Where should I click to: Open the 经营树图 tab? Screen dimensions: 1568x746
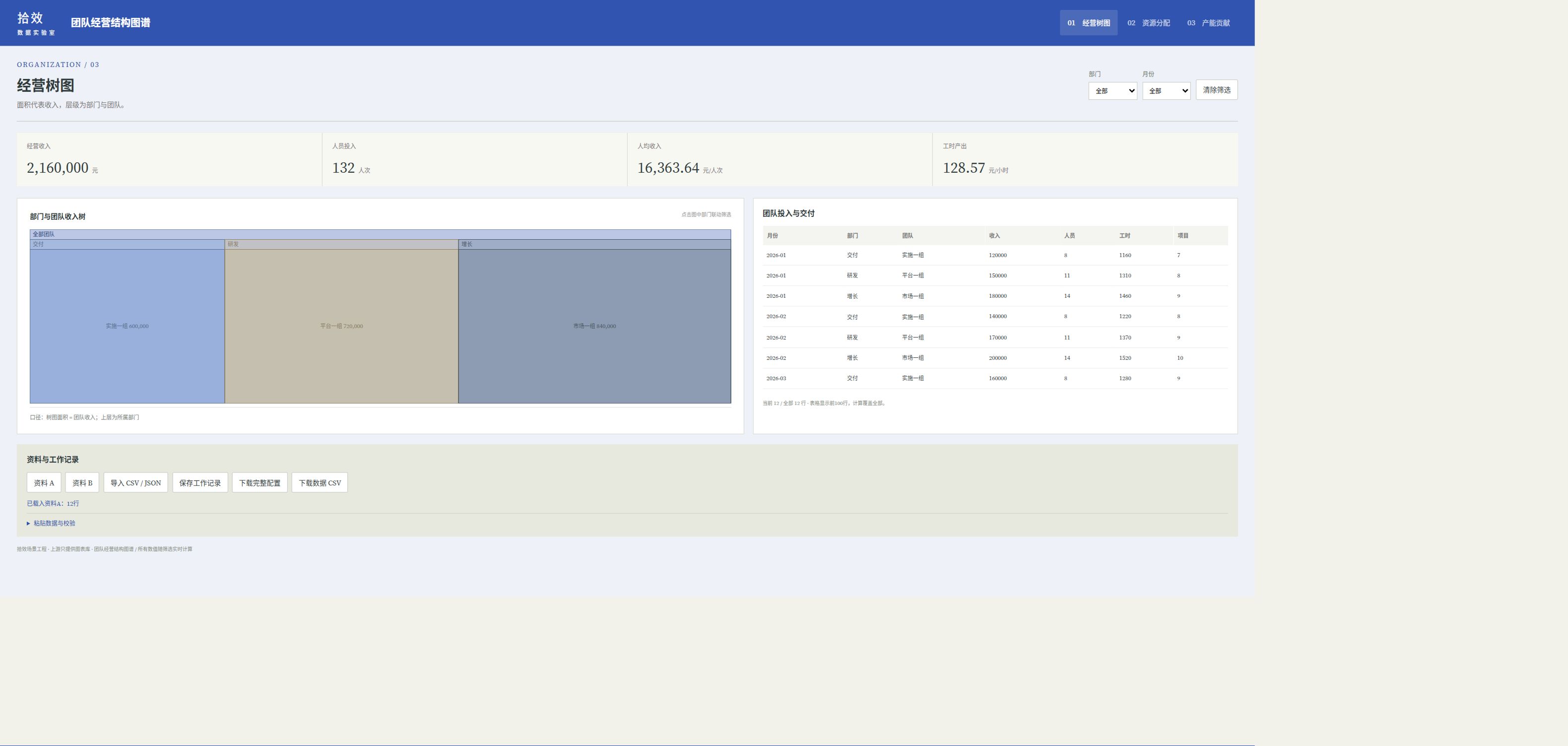point(1088,22)
